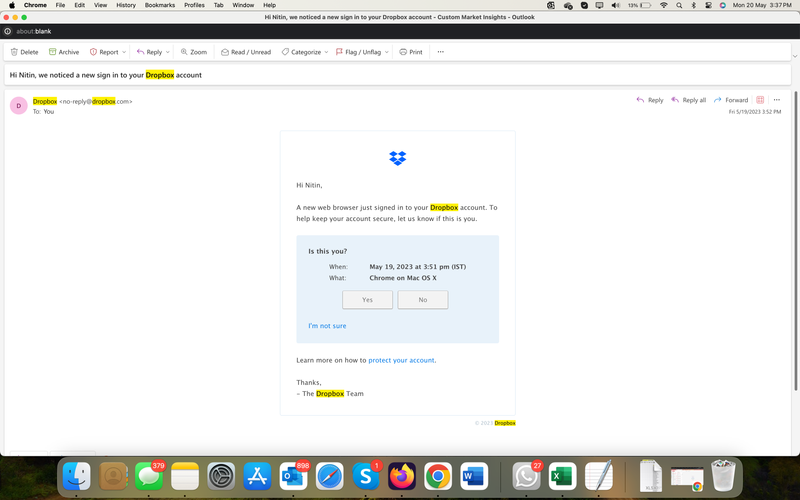Screen dimensions: 800x500
Task: Click the volume speaker icon
Action: point(615,5)
